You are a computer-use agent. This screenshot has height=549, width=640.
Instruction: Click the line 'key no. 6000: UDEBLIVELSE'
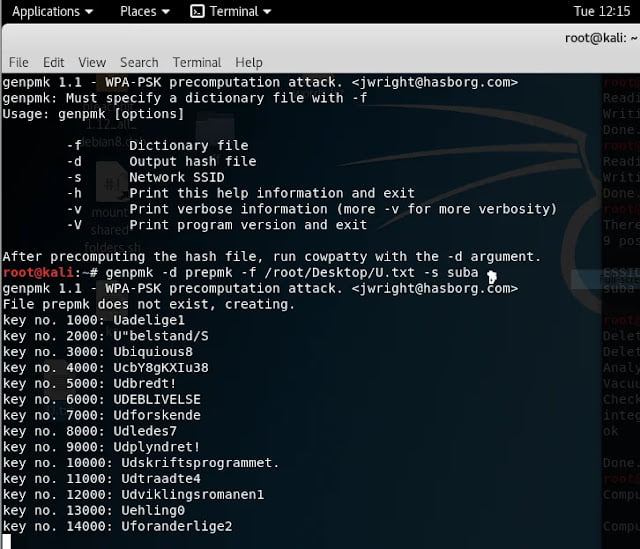click(102, 399)
